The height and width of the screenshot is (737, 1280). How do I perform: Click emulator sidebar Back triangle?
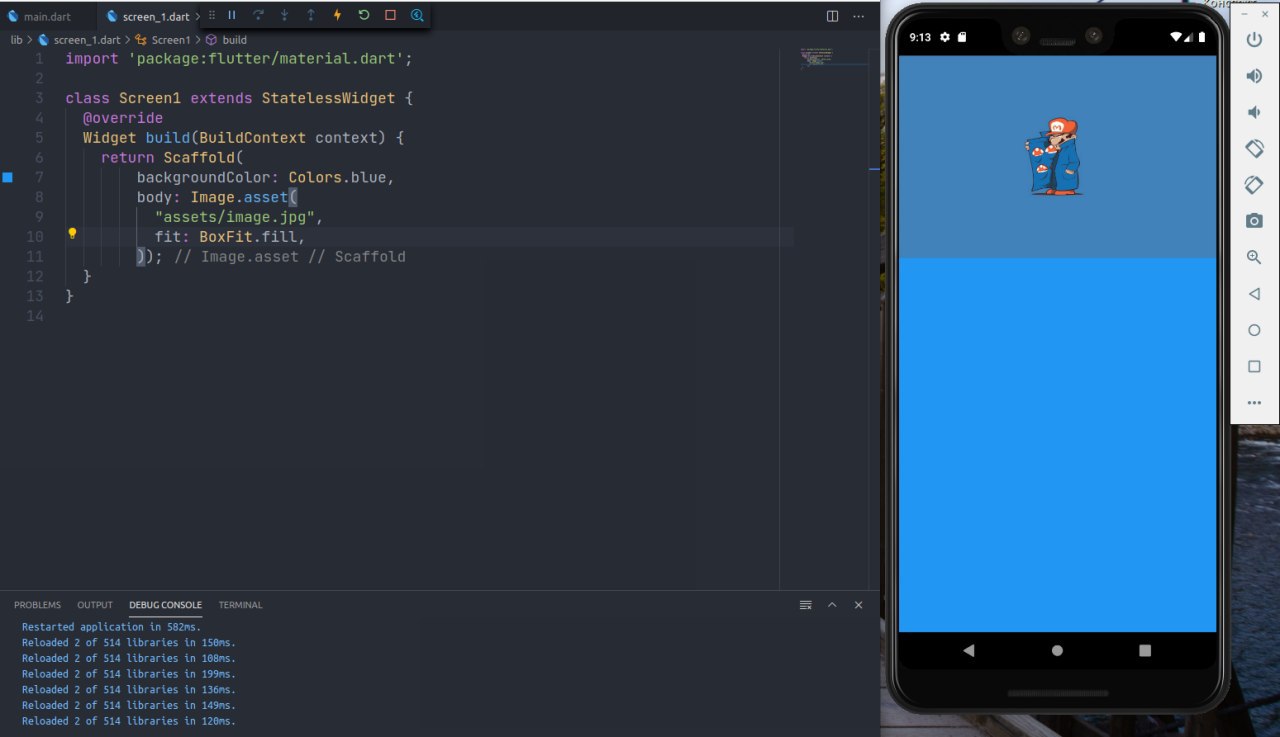tap(1254, 294)
